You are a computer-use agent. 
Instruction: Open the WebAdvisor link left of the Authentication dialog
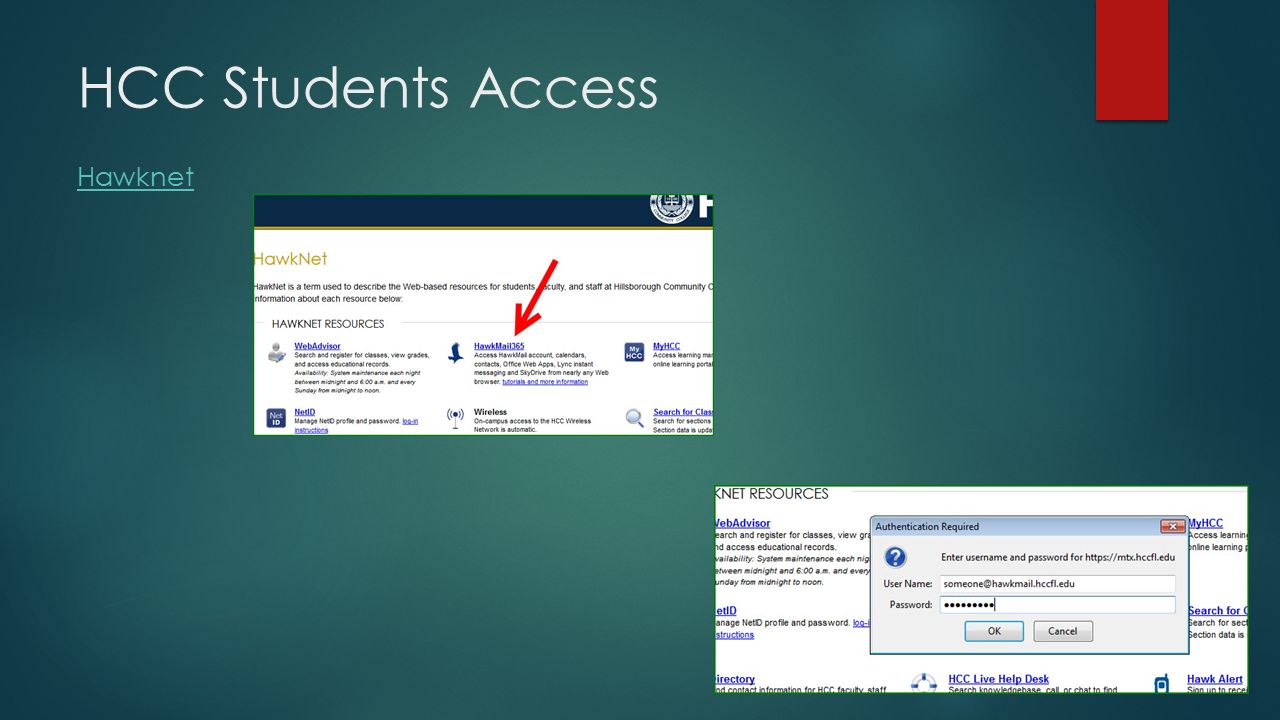coord(743,524)
